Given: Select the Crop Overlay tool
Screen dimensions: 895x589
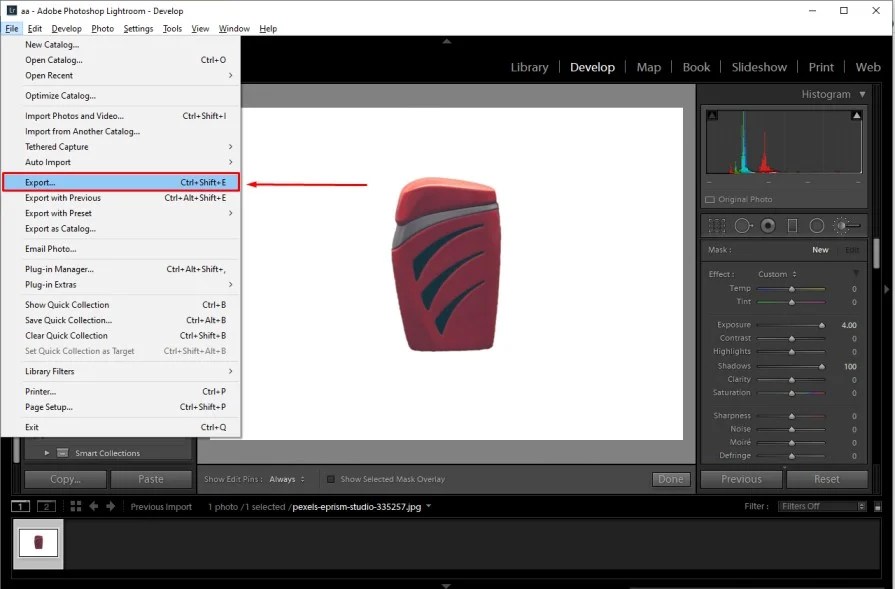Looking at the screenshot, I should click(716, 225).
